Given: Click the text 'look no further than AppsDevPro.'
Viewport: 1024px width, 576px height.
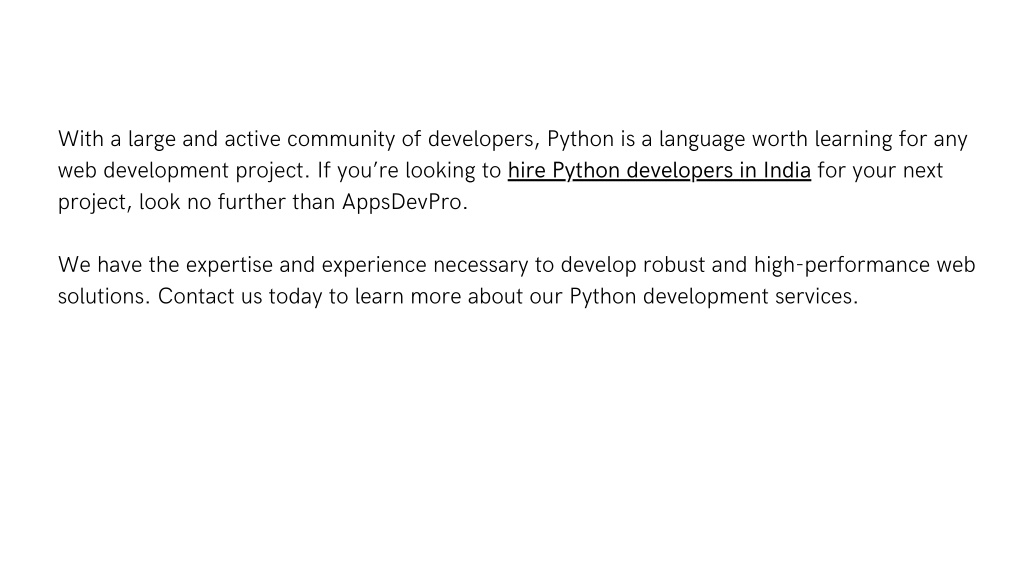Looking at the screenshot, I should (x=304, y=202).
